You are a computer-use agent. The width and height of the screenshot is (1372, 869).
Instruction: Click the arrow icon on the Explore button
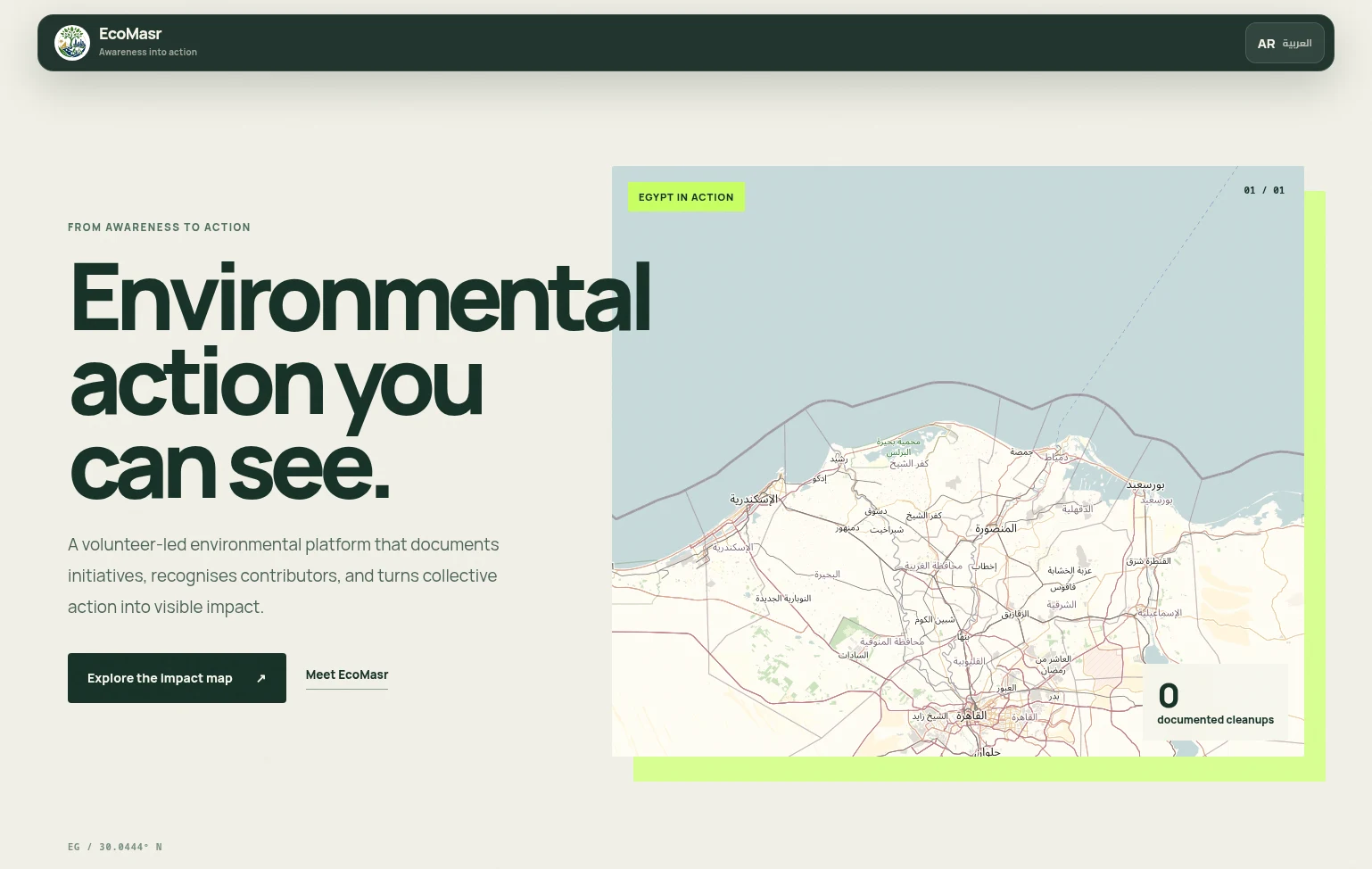tap(261, 678)
